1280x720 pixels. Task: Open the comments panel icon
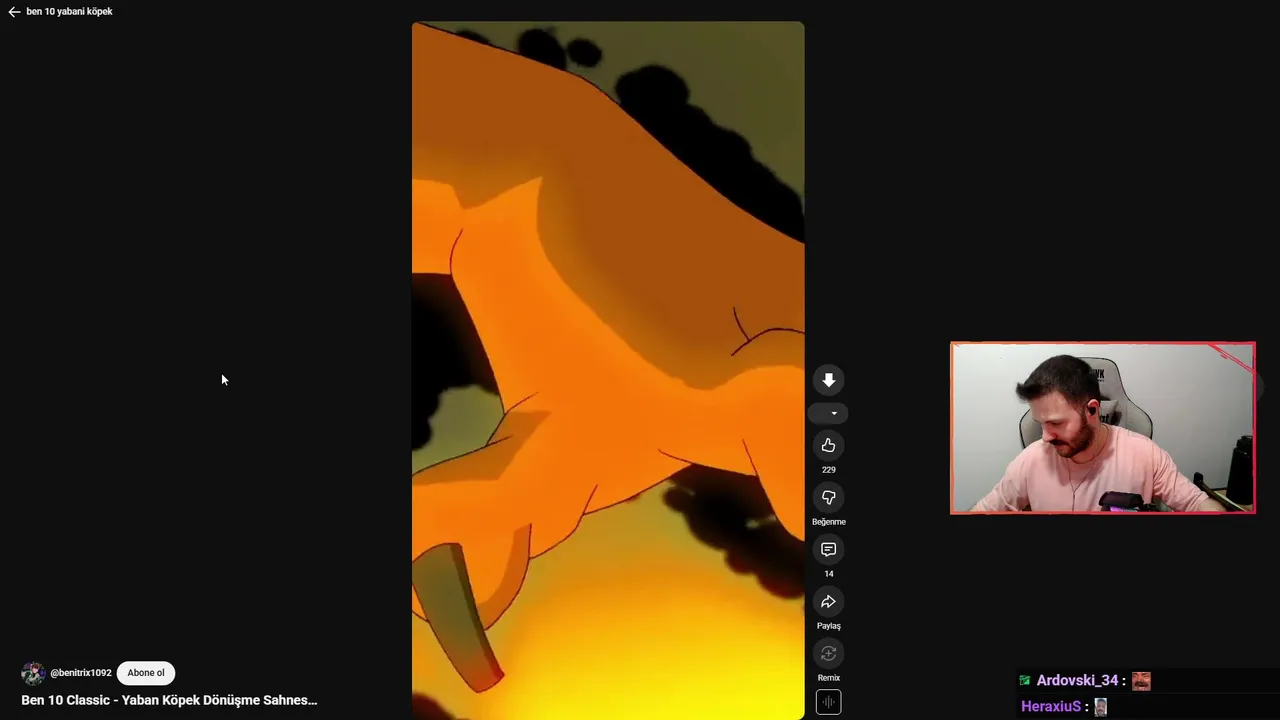click(828, 550)
